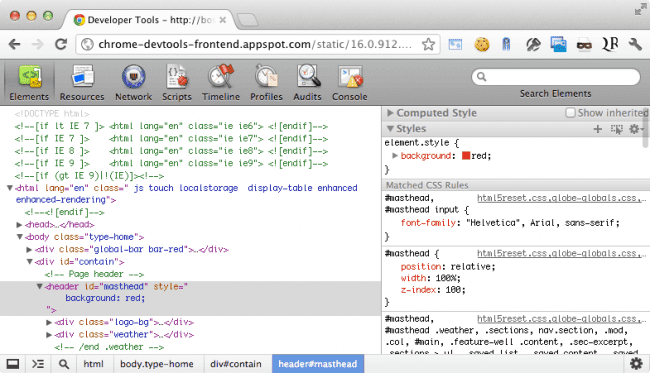Expand the div logo-bg node
The image size is (650, 373).
(x=49, y=322)
